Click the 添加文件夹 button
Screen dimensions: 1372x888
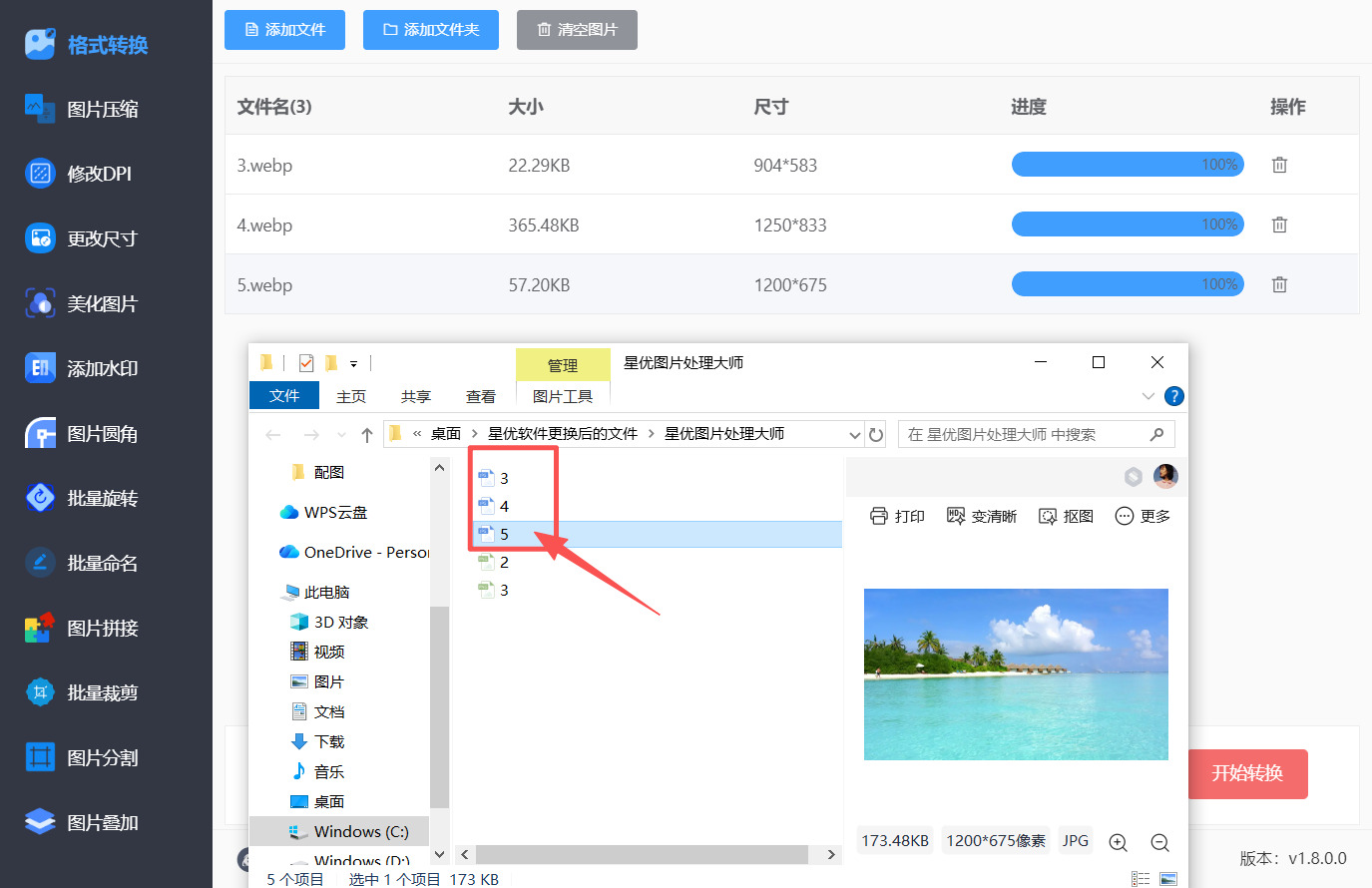click(431, 30)
